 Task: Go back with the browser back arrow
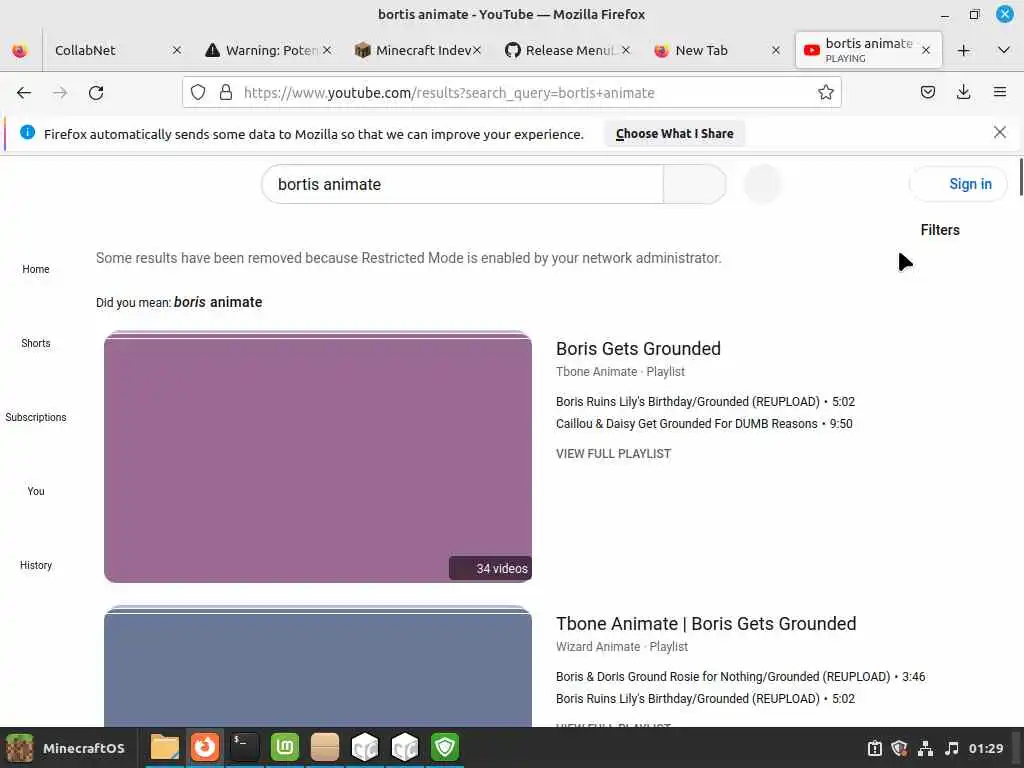[24, 93]
